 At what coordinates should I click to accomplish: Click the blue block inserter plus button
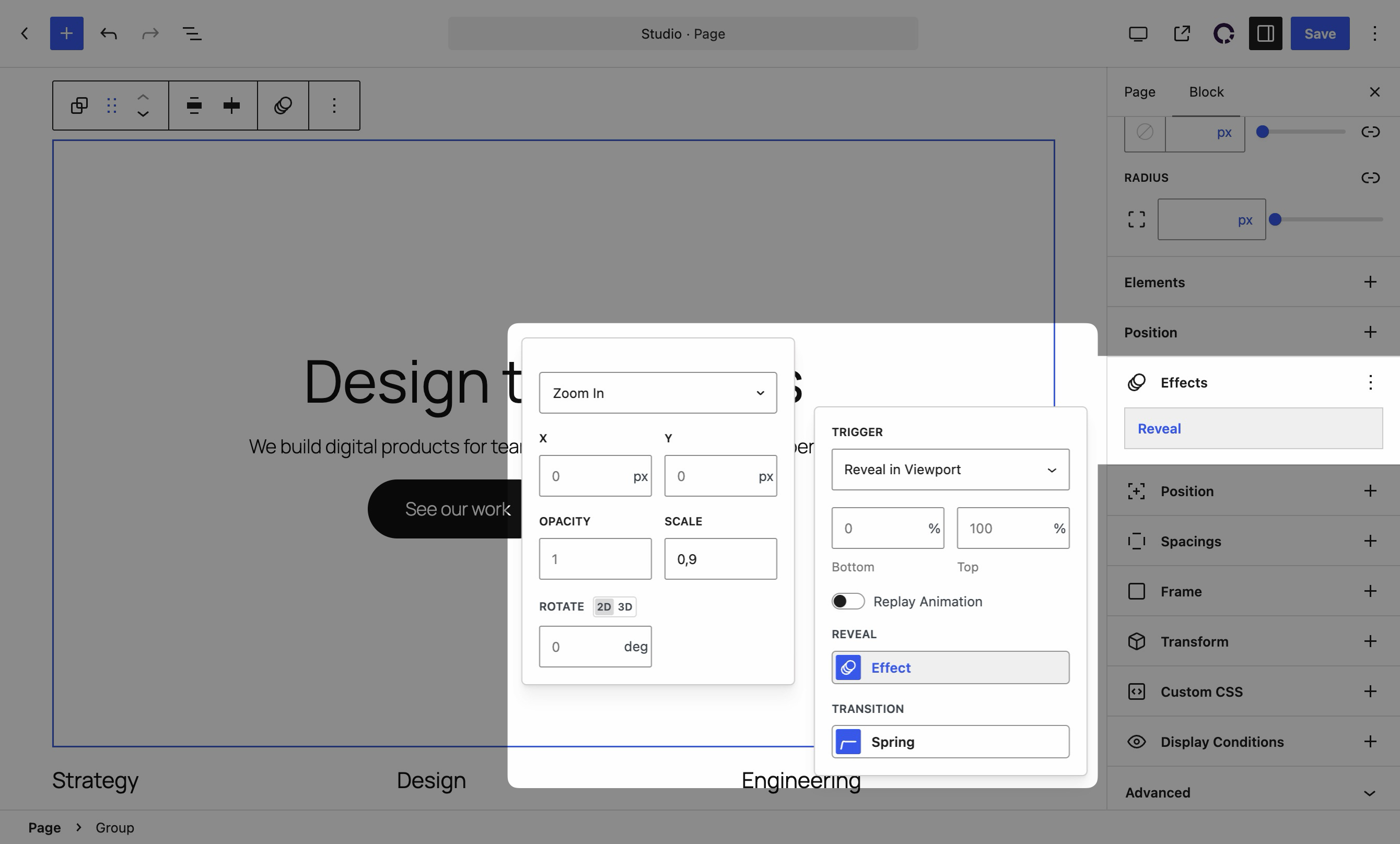(x=66, y=33)
